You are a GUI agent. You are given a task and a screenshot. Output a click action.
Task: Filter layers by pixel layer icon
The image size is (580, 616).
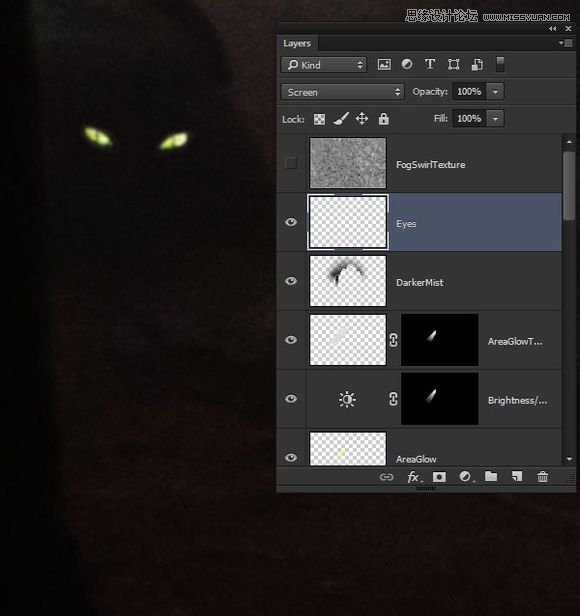click(x=384, y=64)
